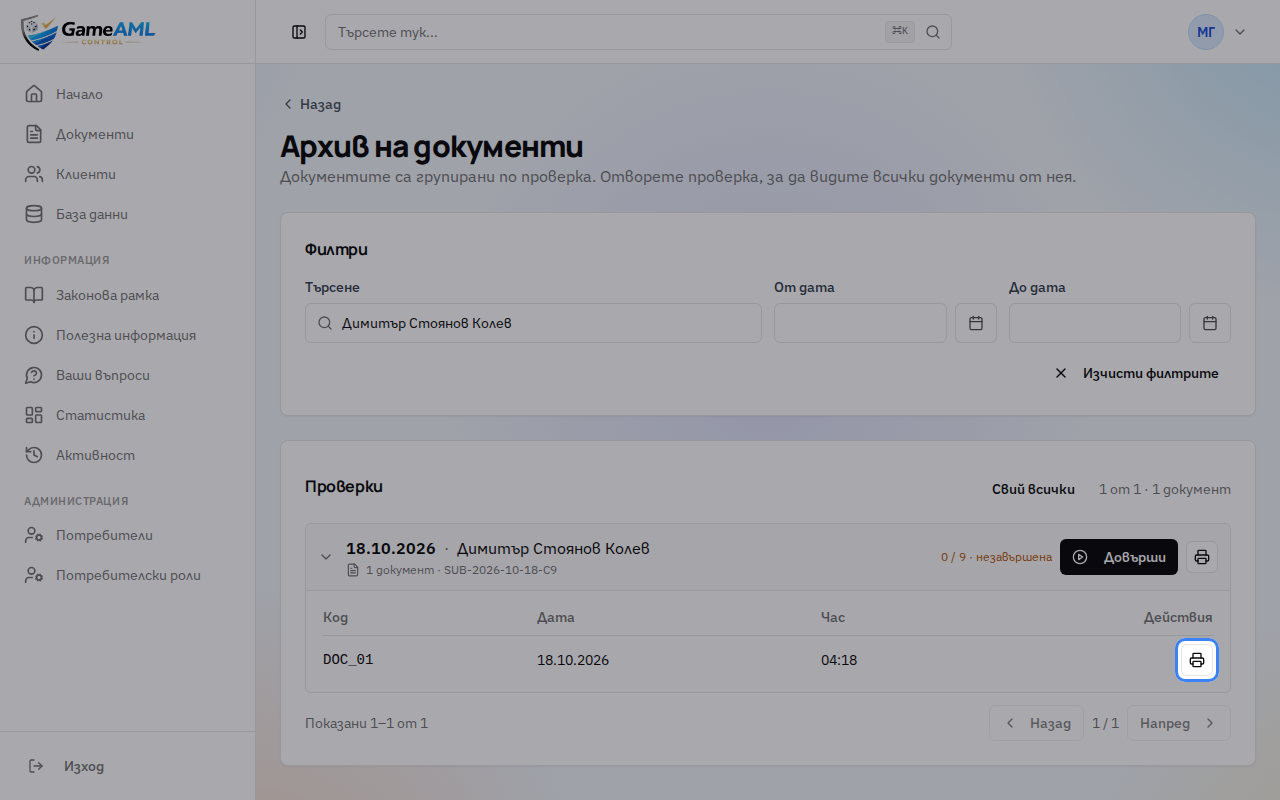Screen dimensions: 1280x800
Task: Expand the user account menu chevron
Action: coord(1240,32)
